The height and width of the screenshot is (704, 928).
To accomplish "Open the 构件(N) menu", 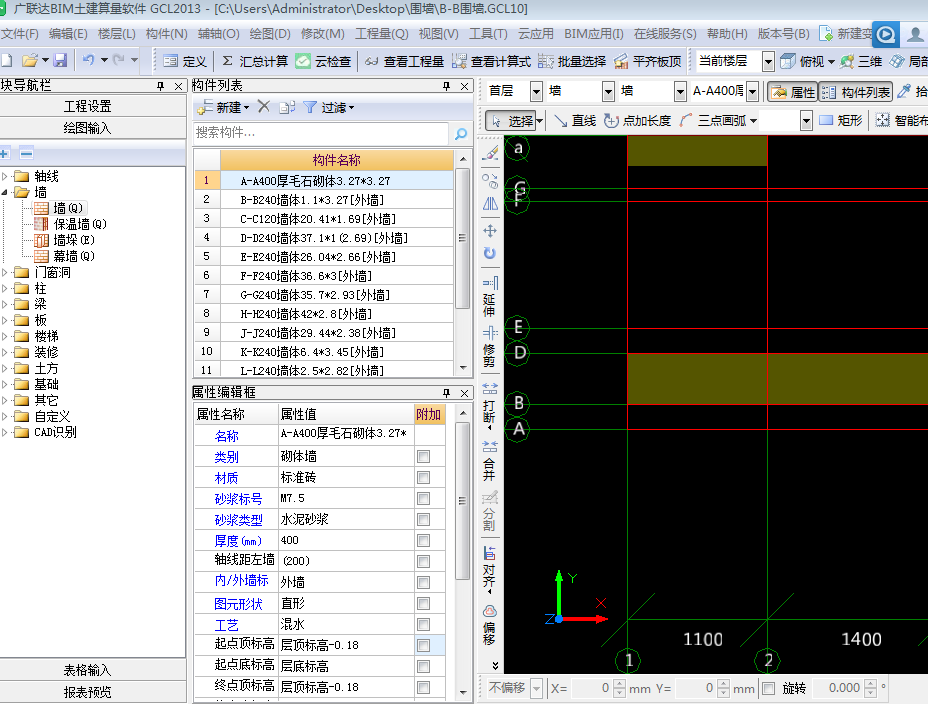I will [x=166, y=34].
